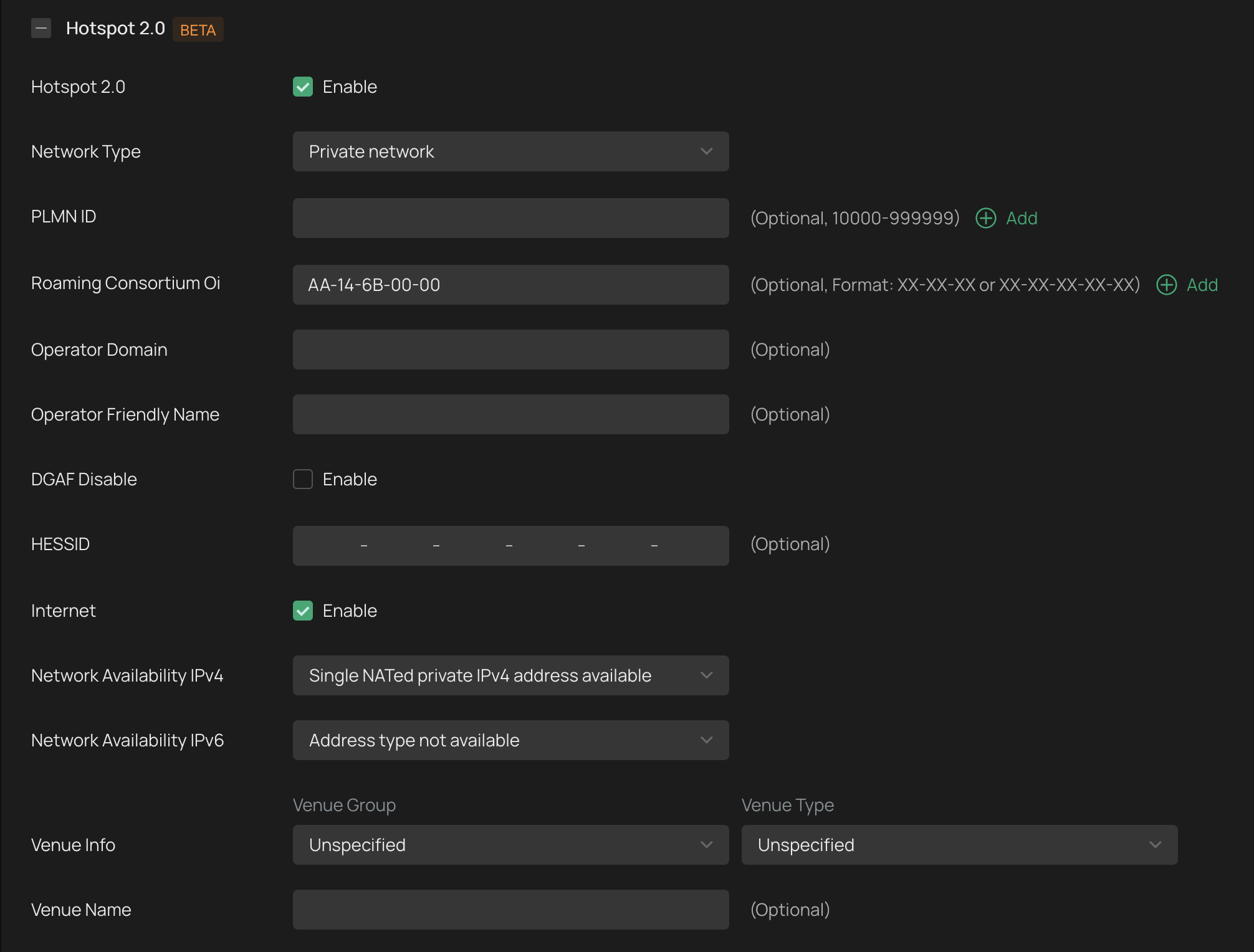Click the plus icon beside PLMN ID

coord(985,218)
